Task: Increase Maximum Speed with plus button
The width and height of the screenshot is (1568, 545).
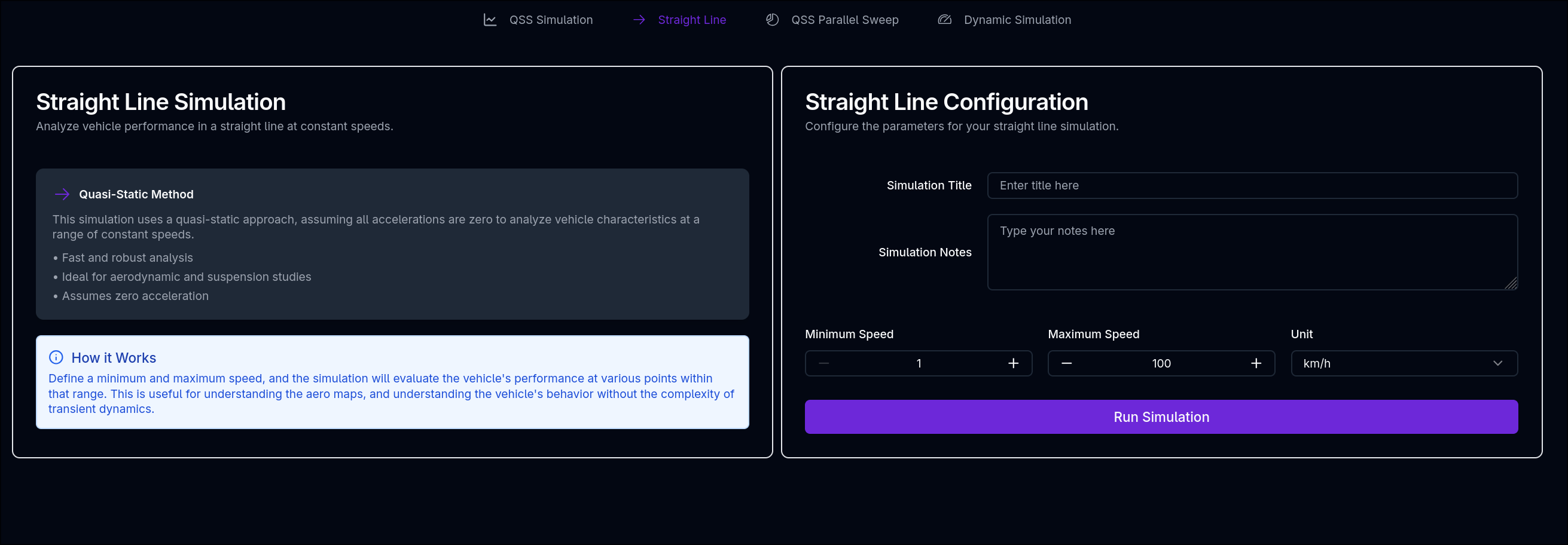Action: [1256, 363]
